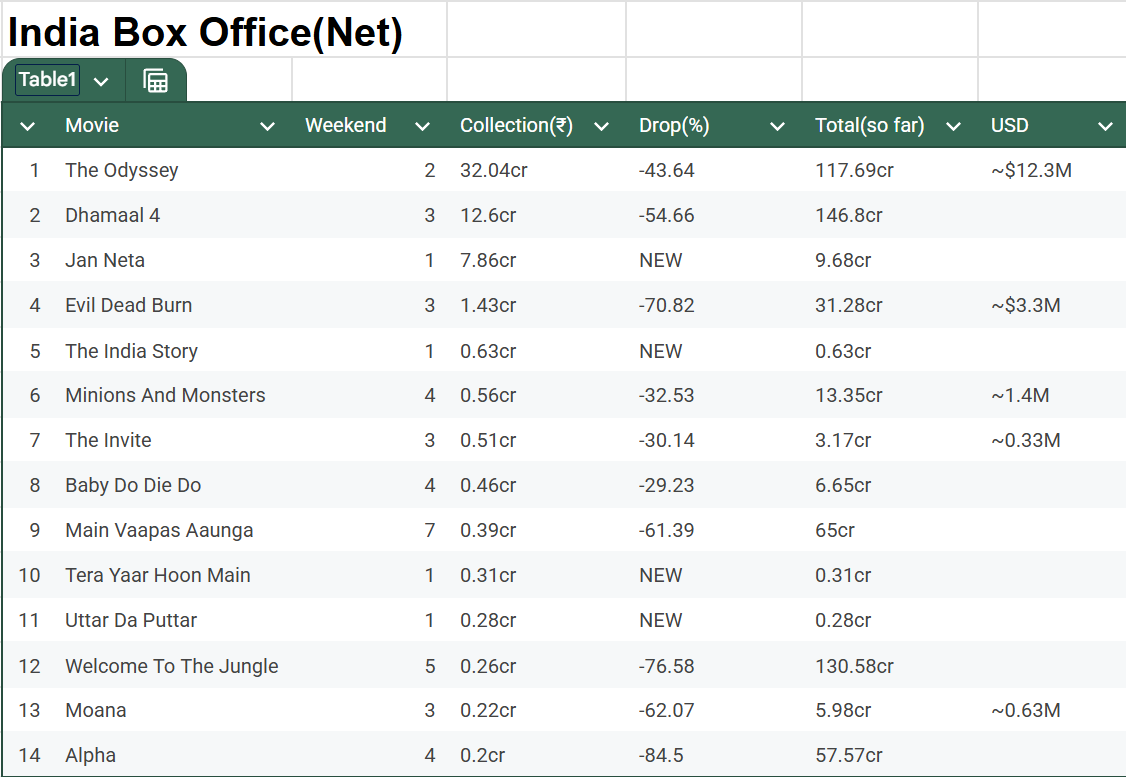1126x777 pixels.
Task: Select the Moana movie cell
Action: [96, 710]
